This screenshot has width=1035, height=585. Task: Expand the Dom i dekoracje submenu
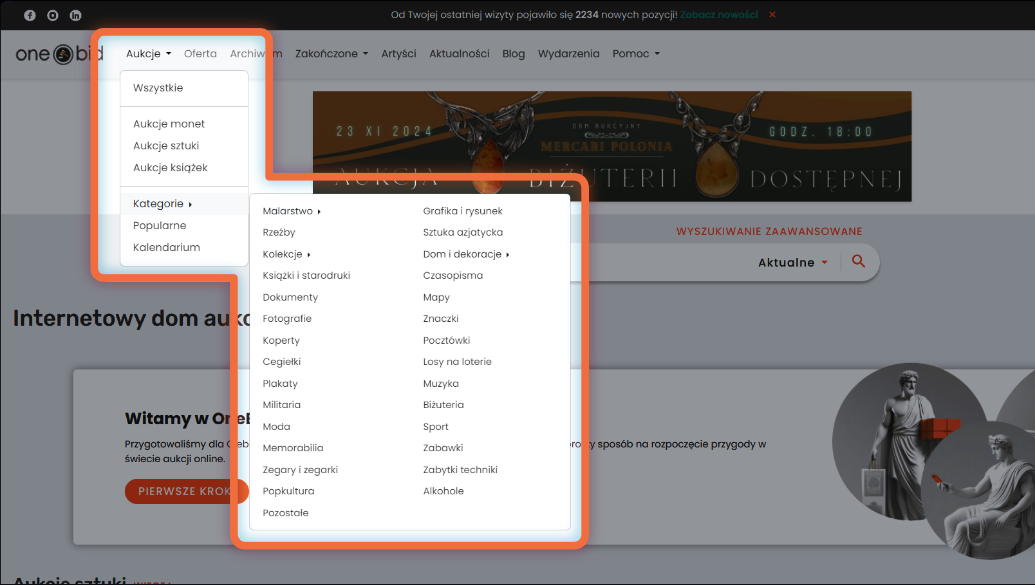pos(466,254)
